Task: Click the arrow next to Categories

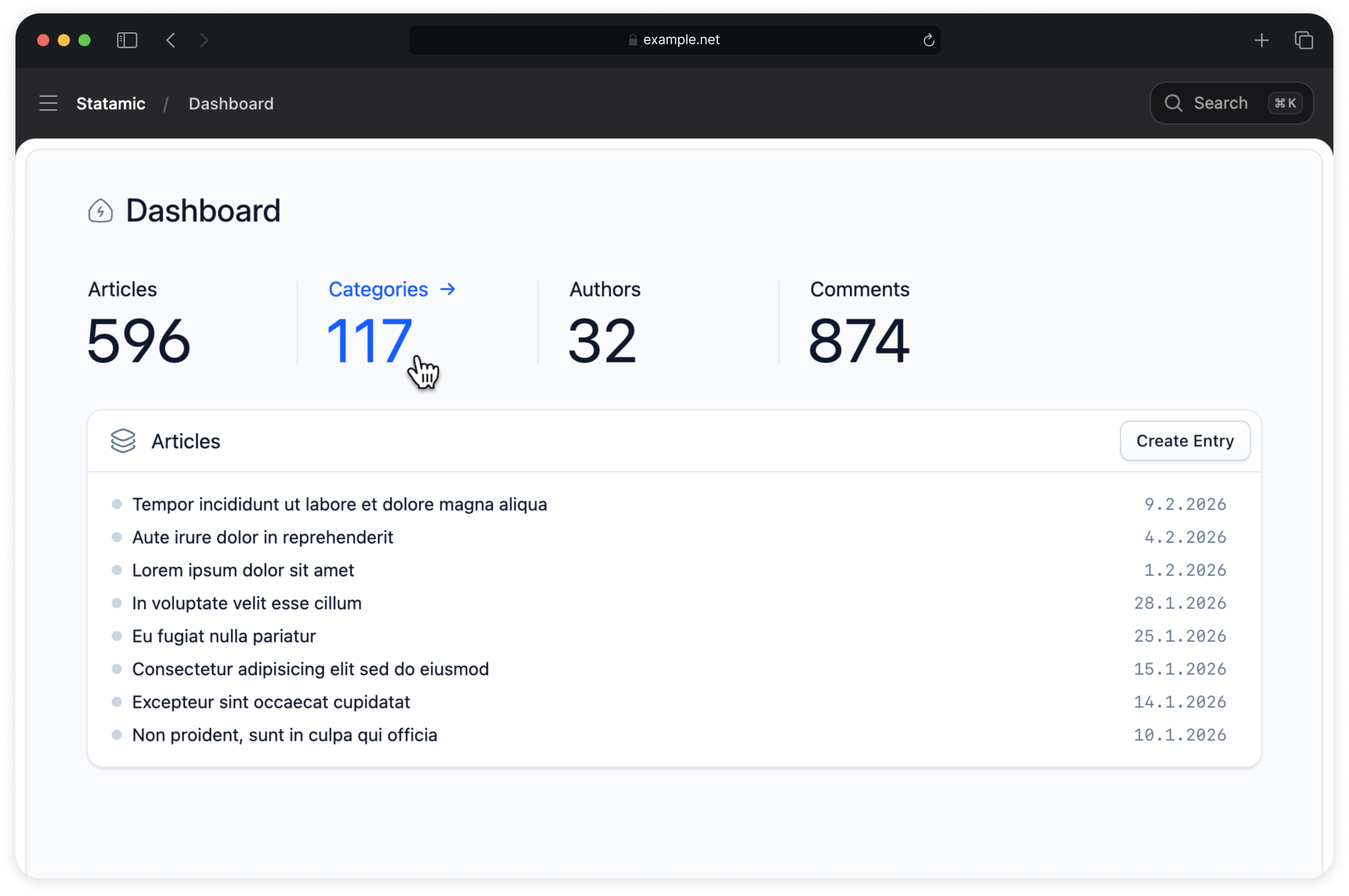Action: 448,289
